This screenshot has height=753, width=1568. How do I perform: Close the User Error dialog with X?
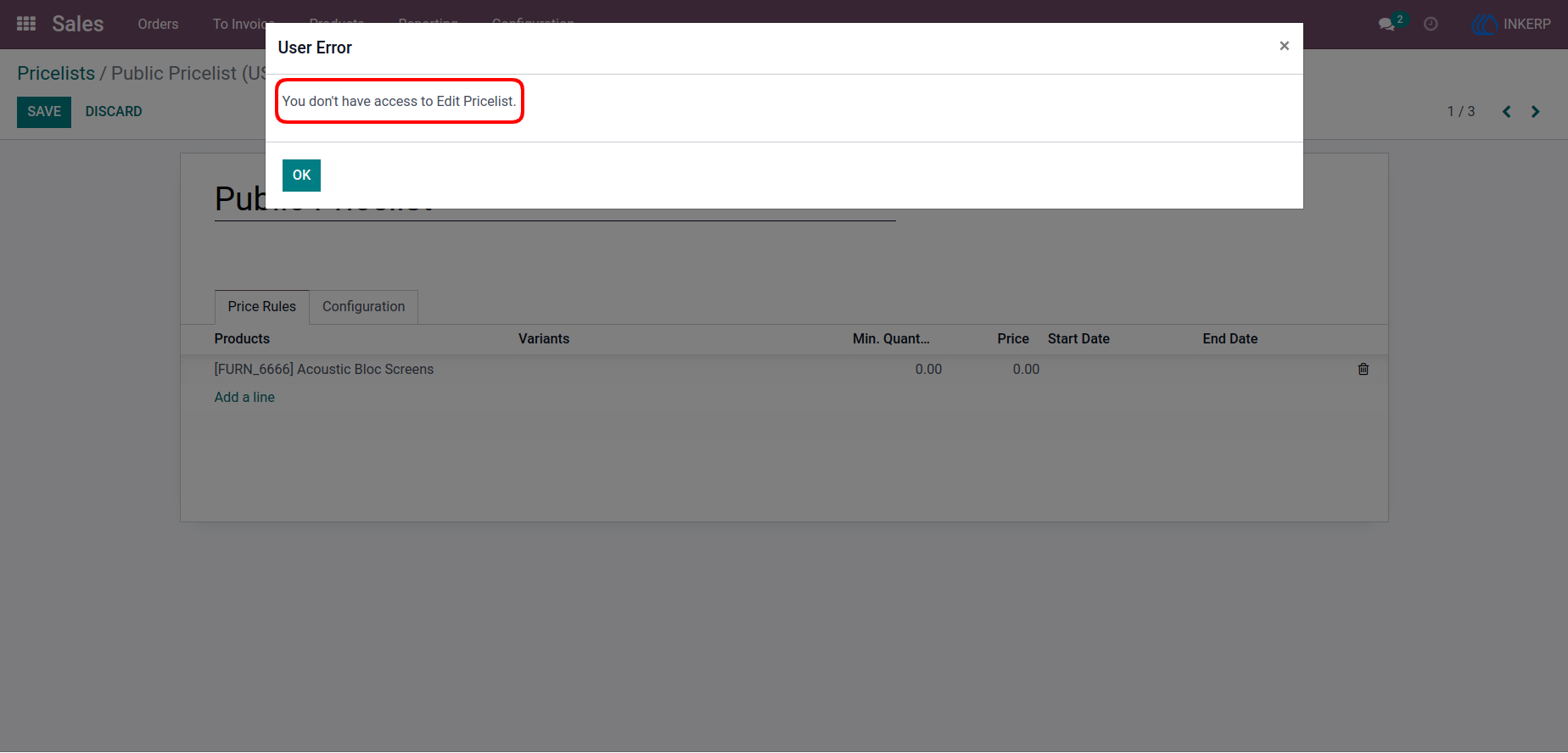coord(1285,46)
